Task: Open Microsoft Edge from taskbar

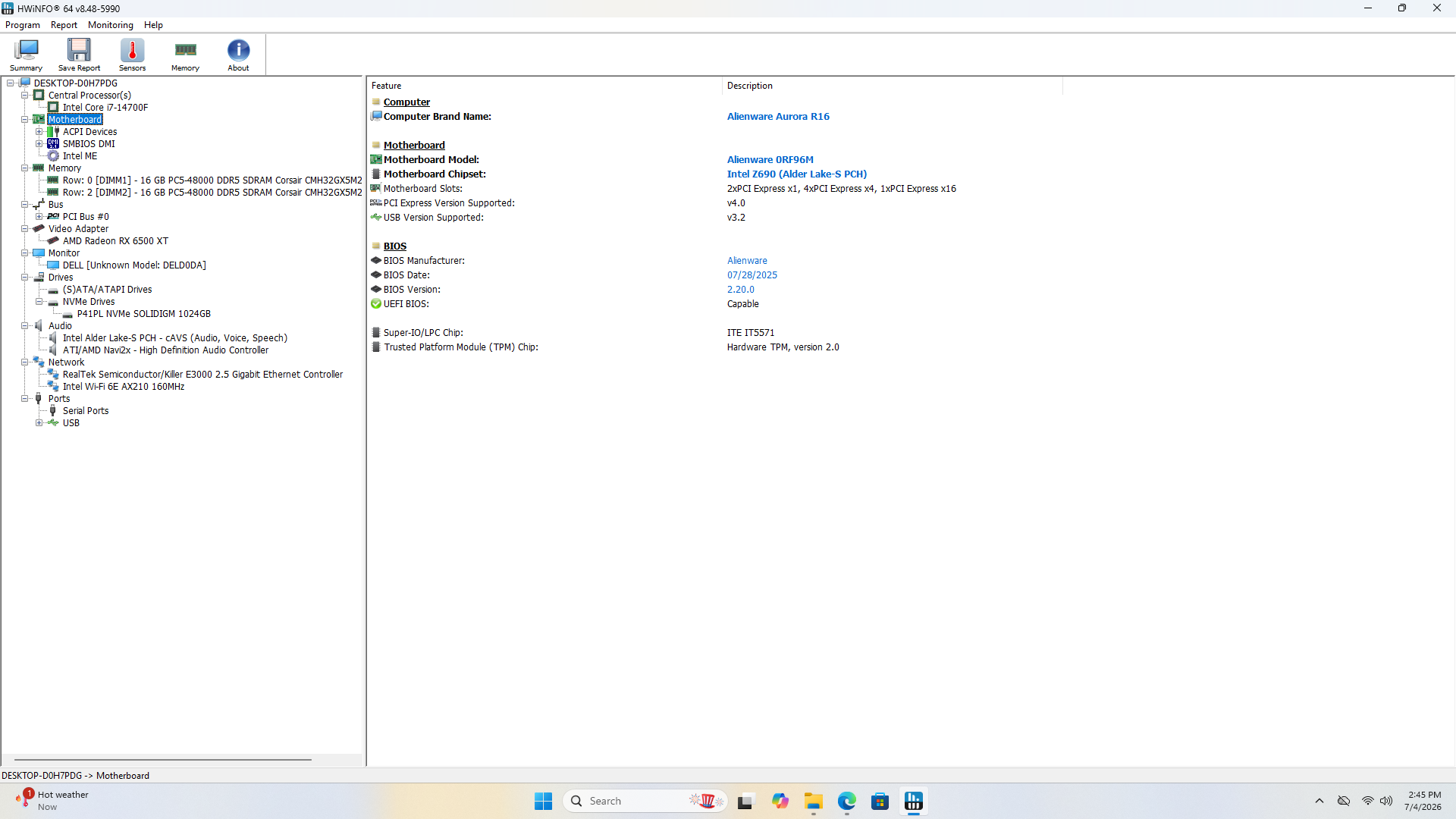Action: tap(847, 801)
